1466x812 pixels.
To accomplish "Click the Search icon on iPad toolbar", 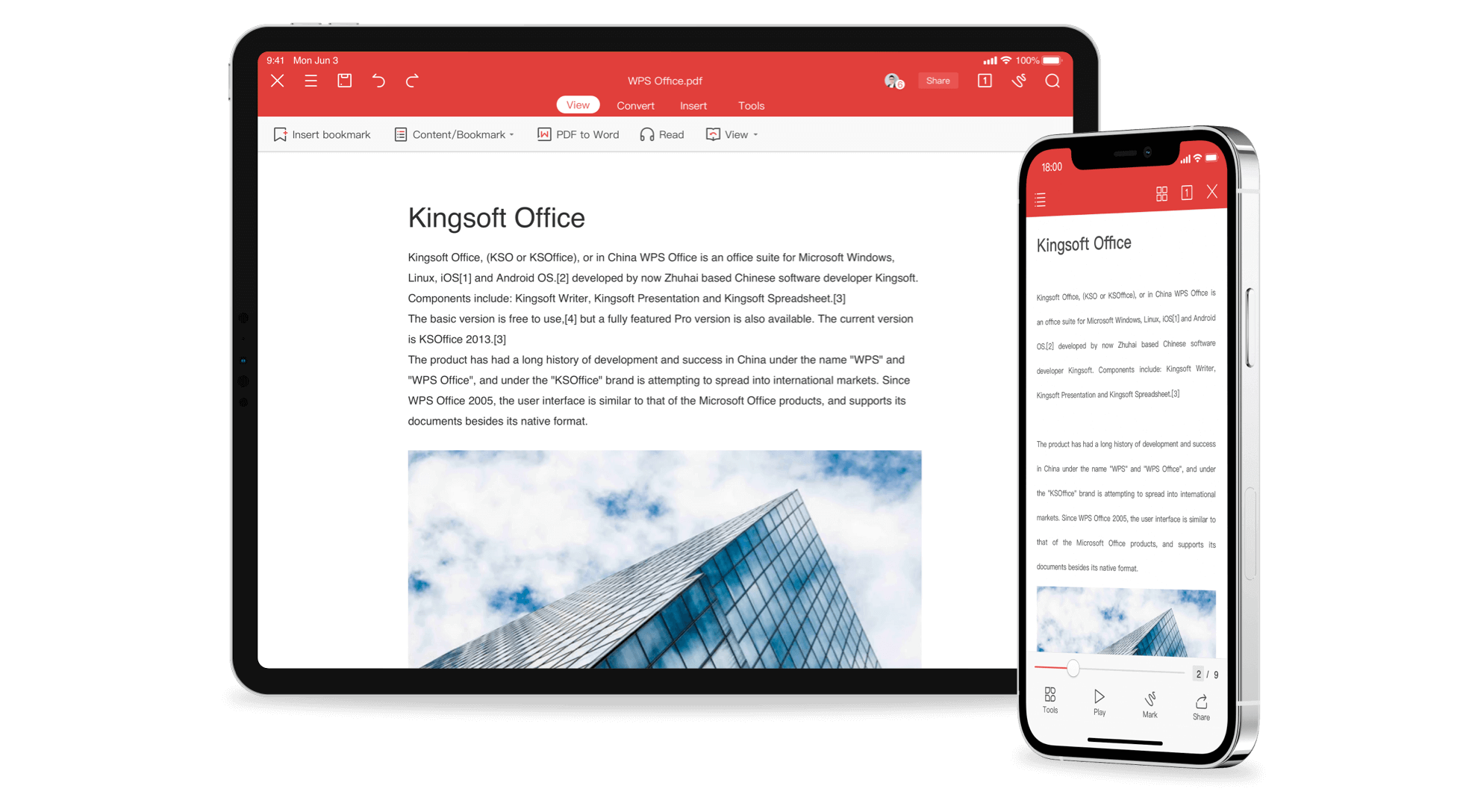I will click(1055, 82).
